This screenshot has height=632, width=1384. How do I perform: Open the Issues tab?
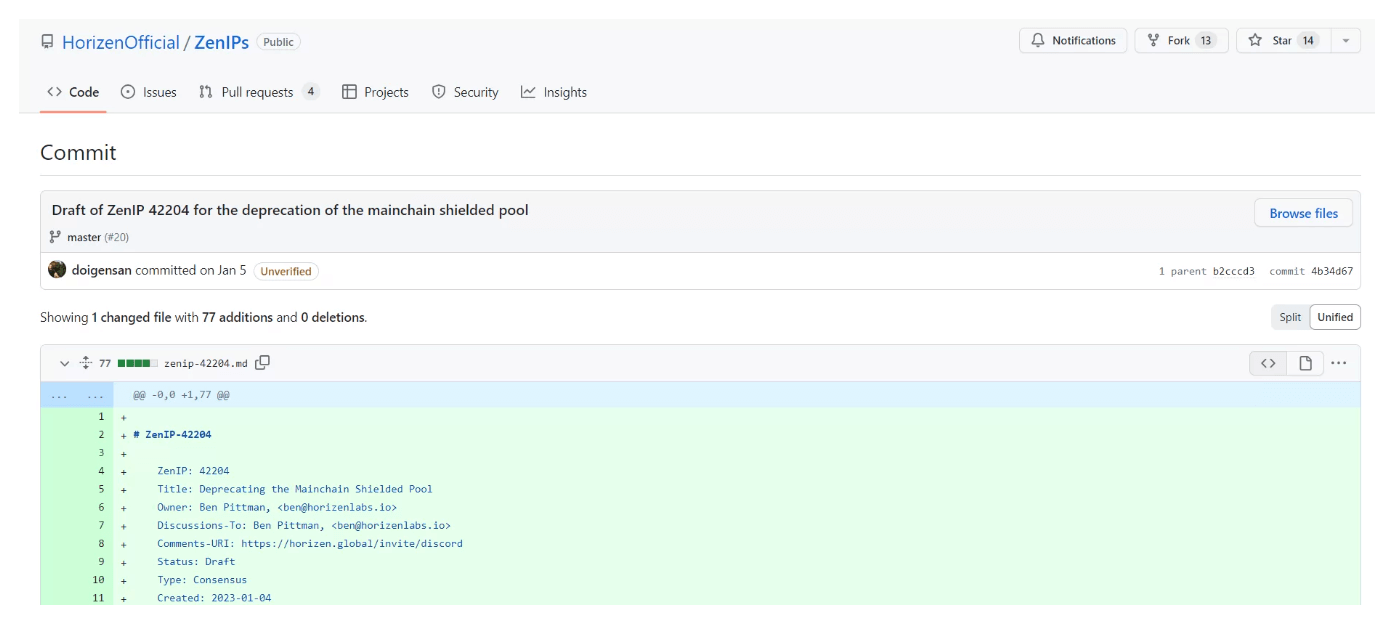(x=148, y=92)
